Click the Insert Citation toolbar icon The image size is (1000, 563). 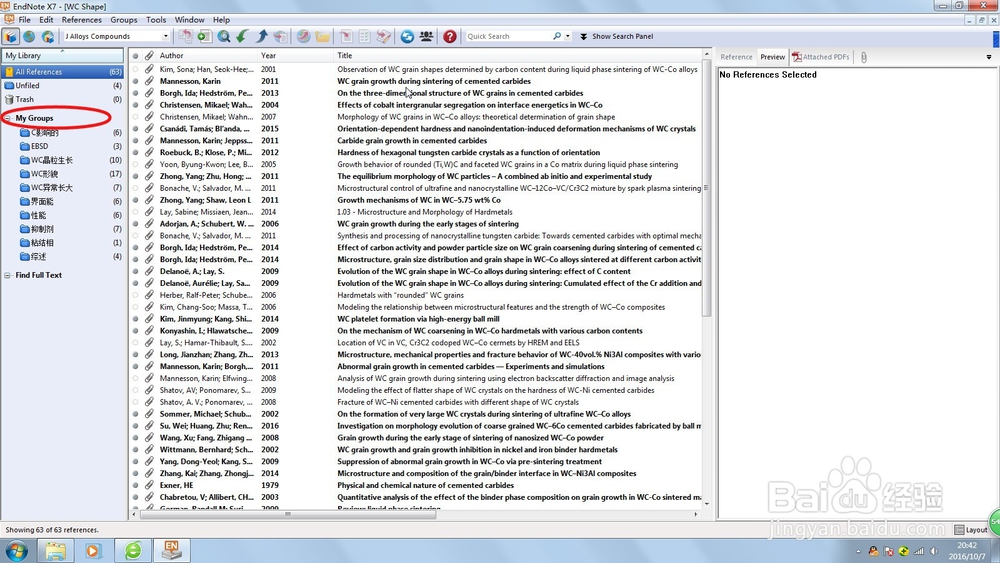point(346,36)
